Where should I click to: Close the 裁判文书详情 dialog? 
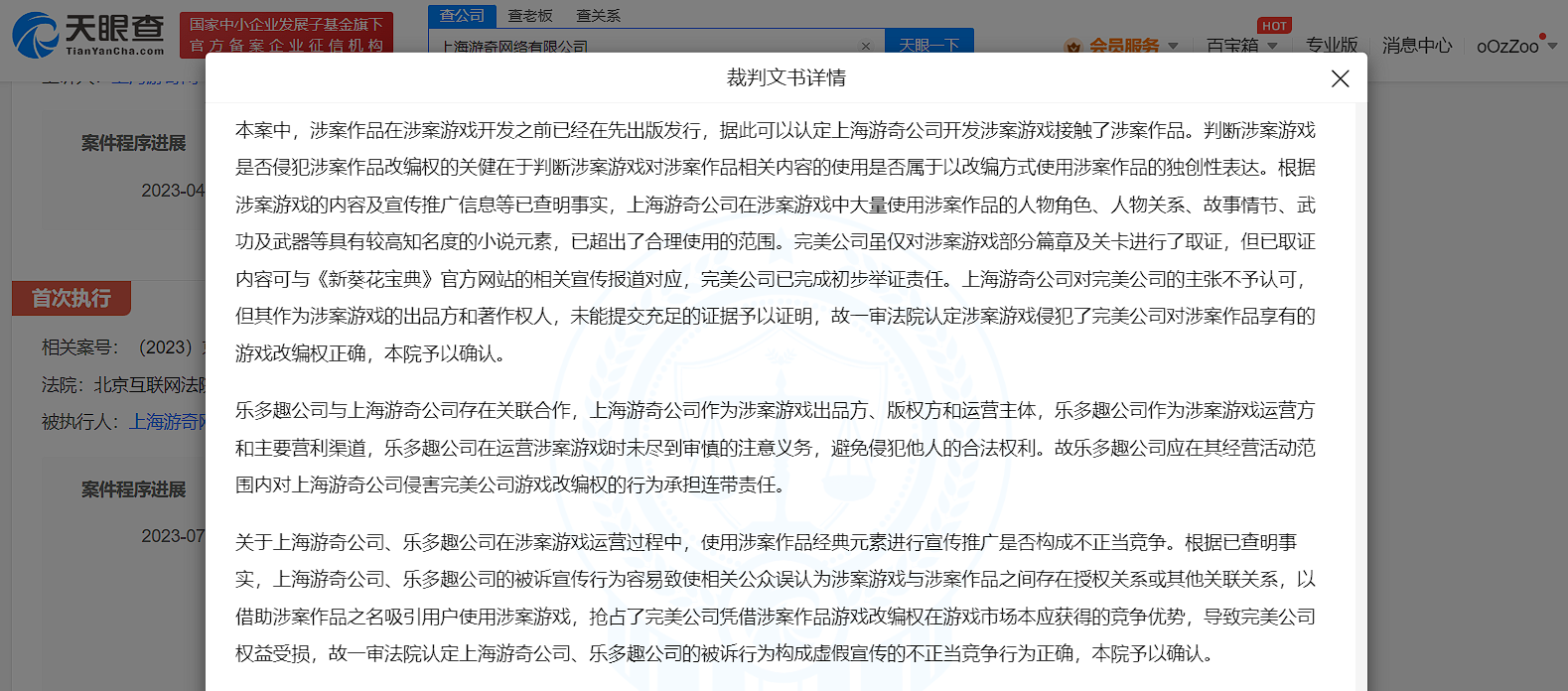point(1340,78)
